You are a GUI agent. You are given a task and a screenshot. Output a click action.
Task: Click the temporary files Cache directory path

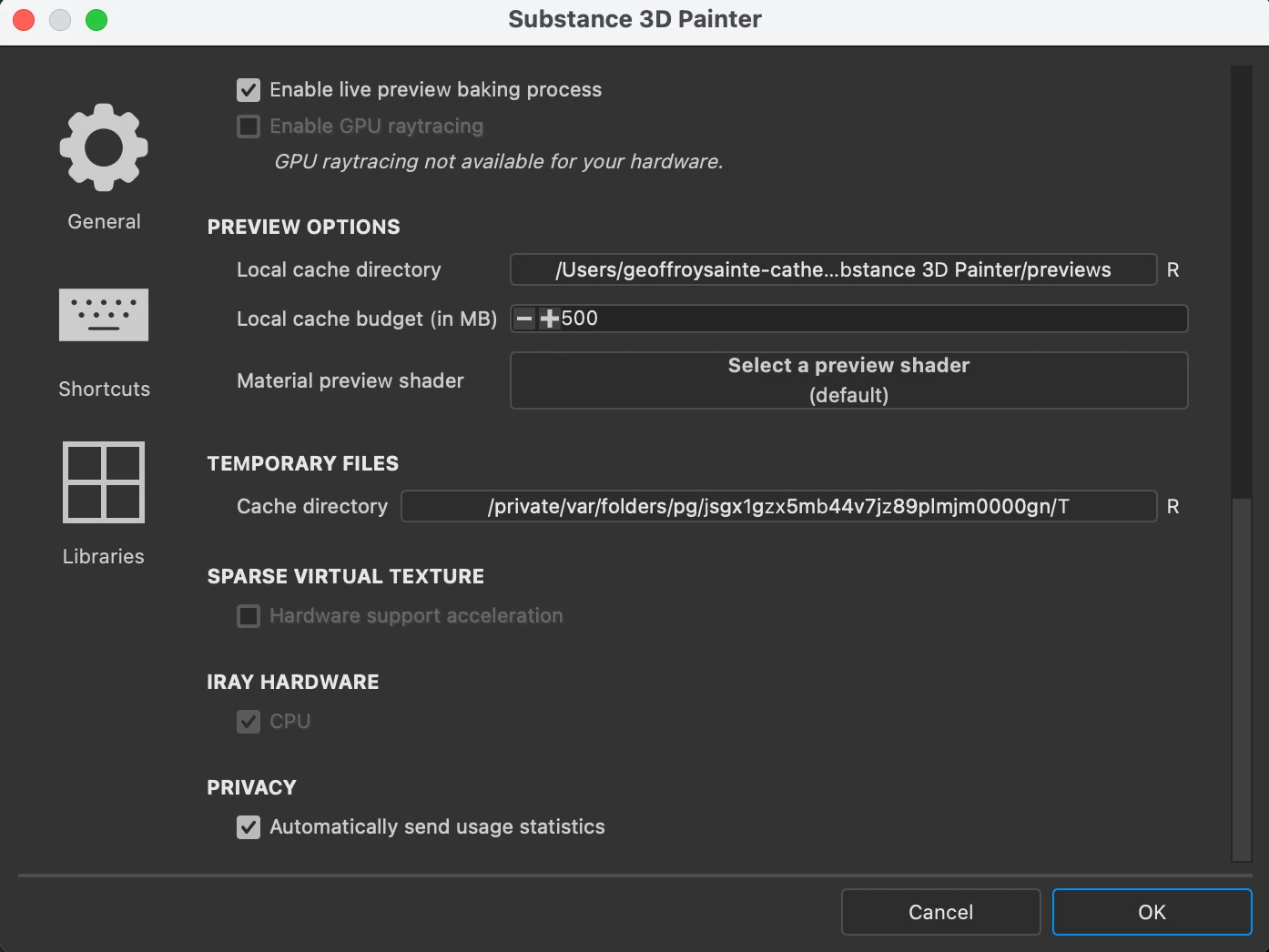click(778, 506)
